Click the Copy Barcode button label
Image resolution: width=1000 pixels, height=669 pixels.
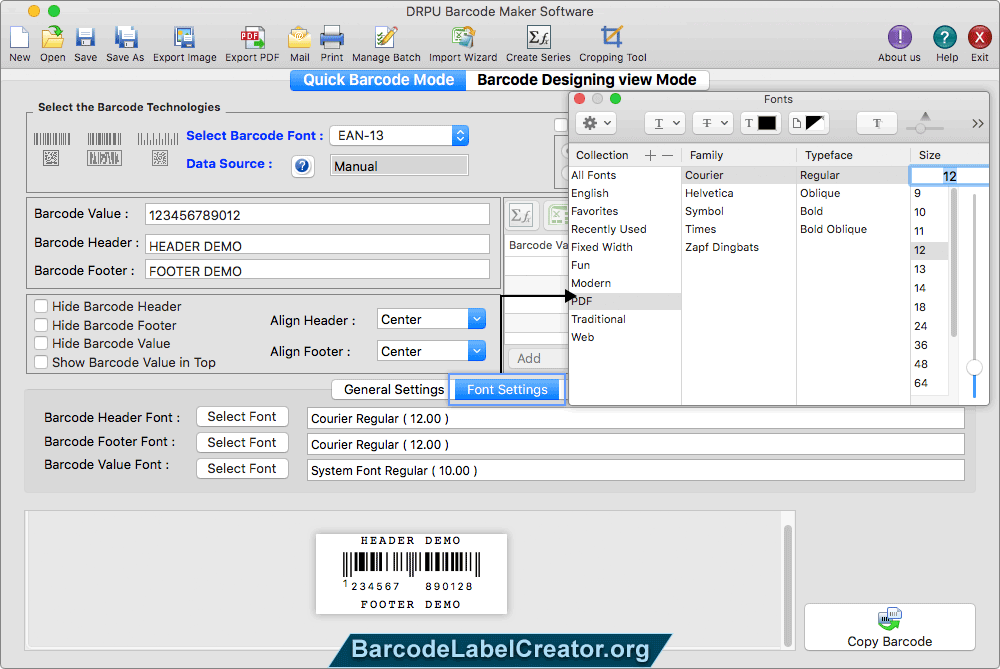click(x=890, y=642)
